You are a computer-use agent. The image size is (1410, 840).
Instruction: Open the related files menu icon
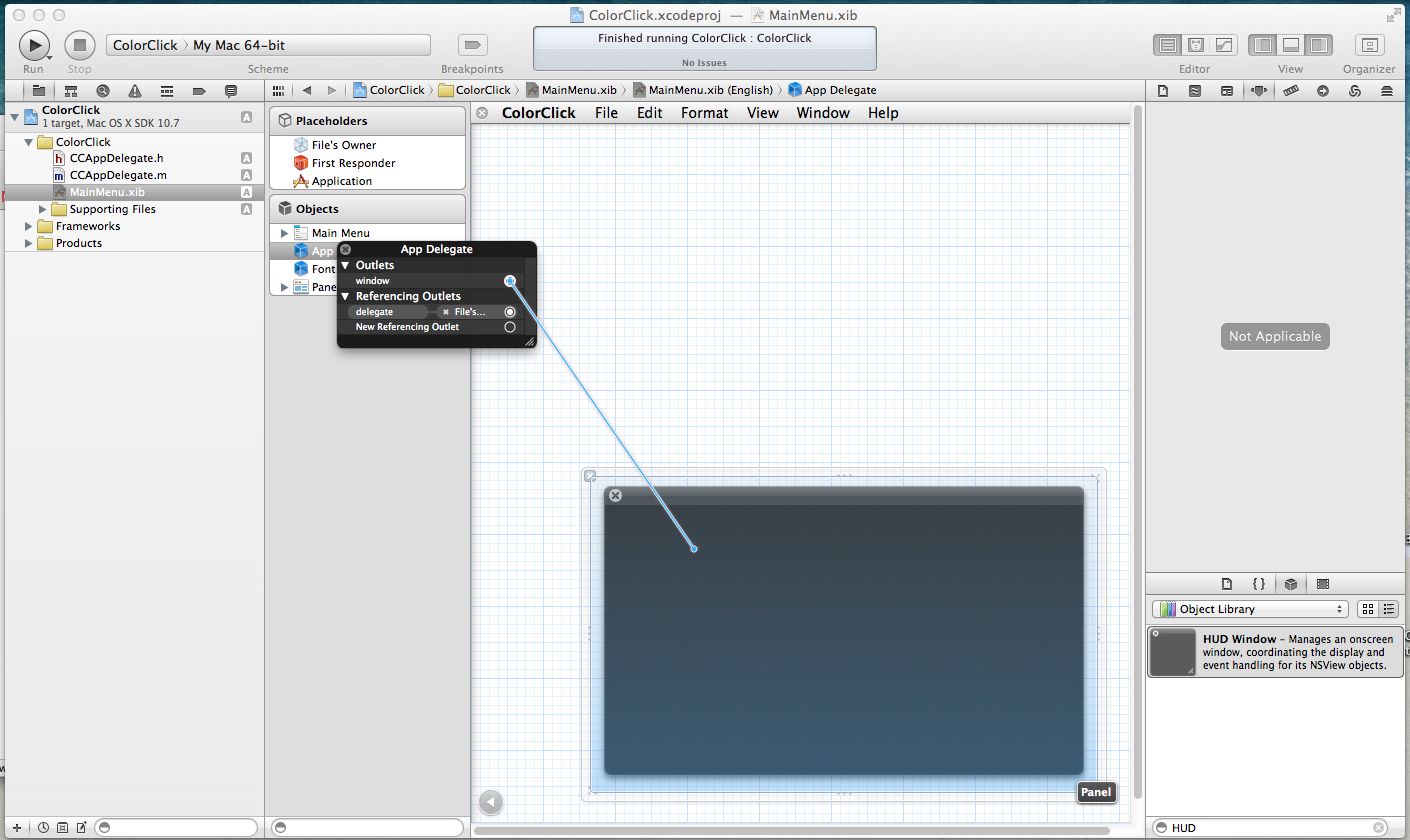click(278, 90)
